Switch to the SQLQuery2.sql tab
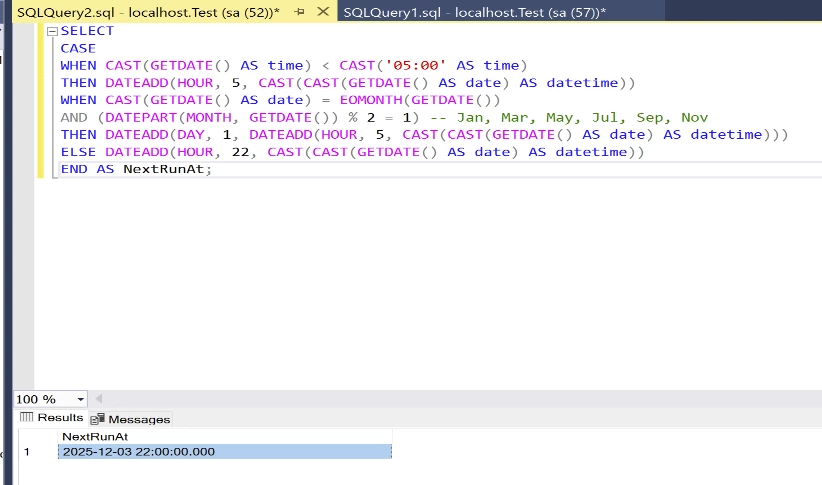This screenshot has width=822, height=485. click(148, 12)
